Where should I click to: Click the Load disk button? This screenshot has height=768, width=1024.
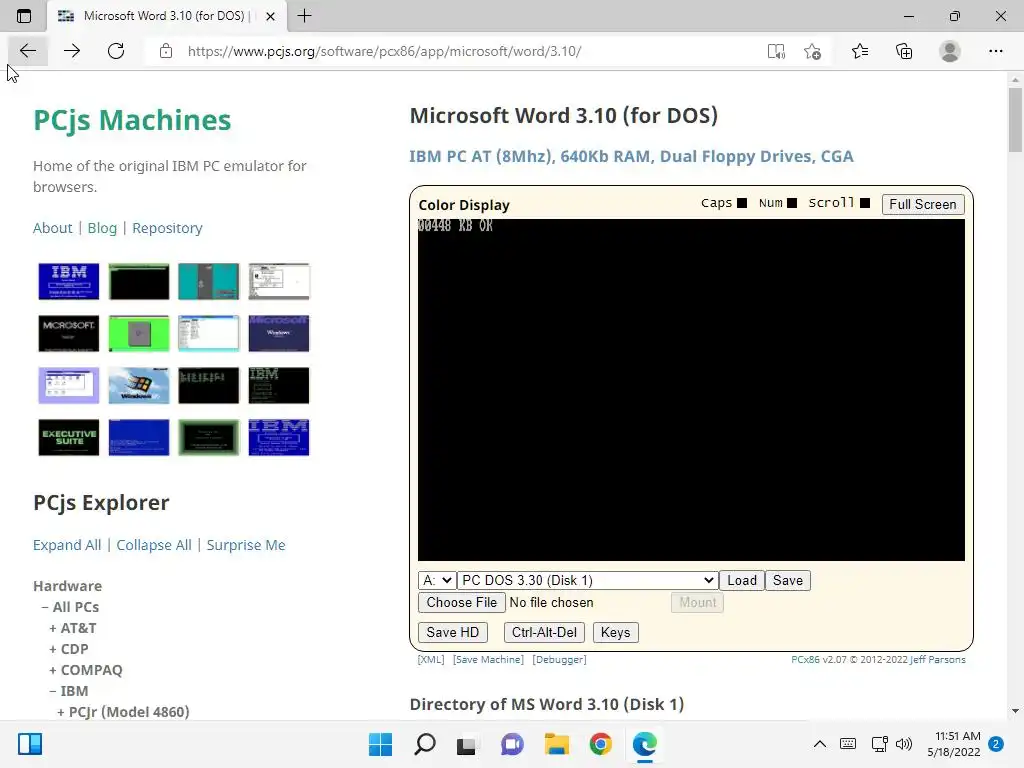tap(742, 581)
